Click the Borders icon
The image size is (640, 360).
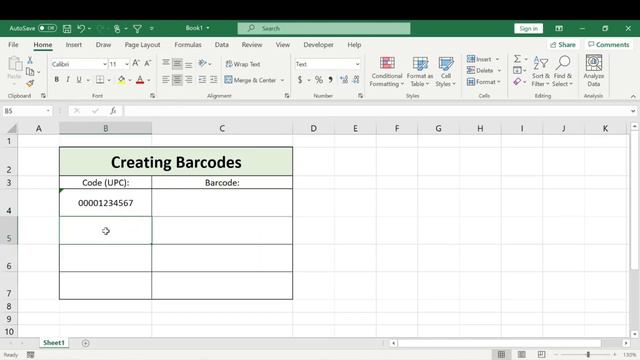100,80
